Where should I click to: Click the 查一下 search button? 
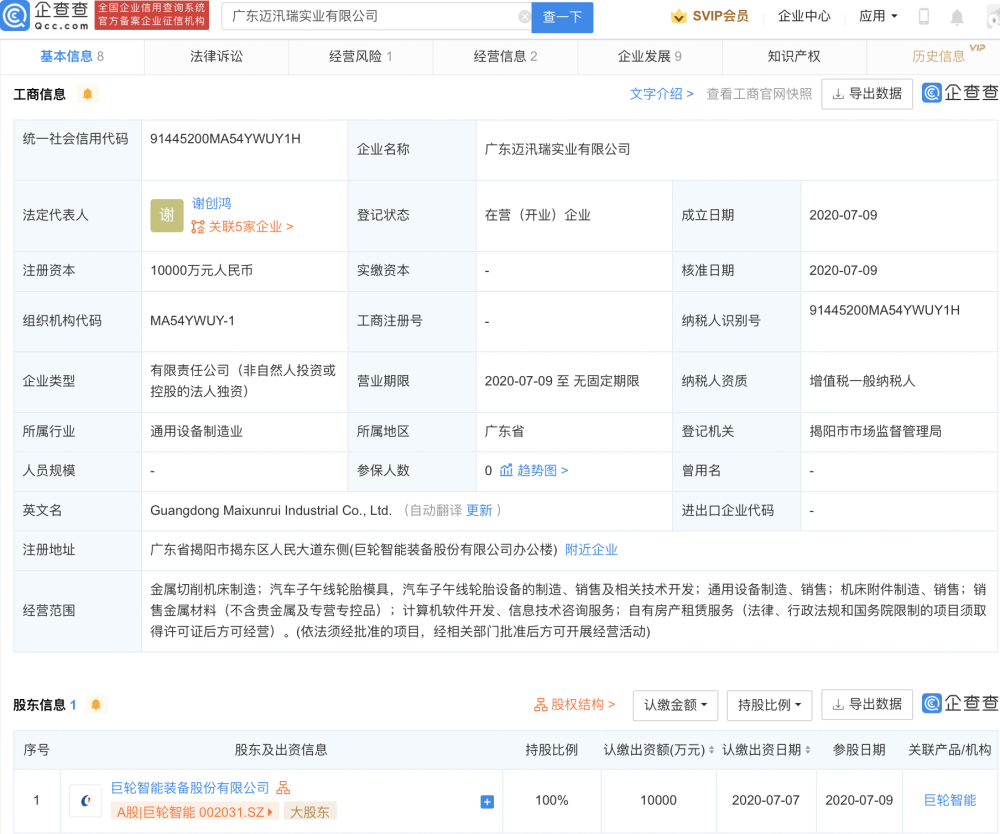[x=562, y=17]
